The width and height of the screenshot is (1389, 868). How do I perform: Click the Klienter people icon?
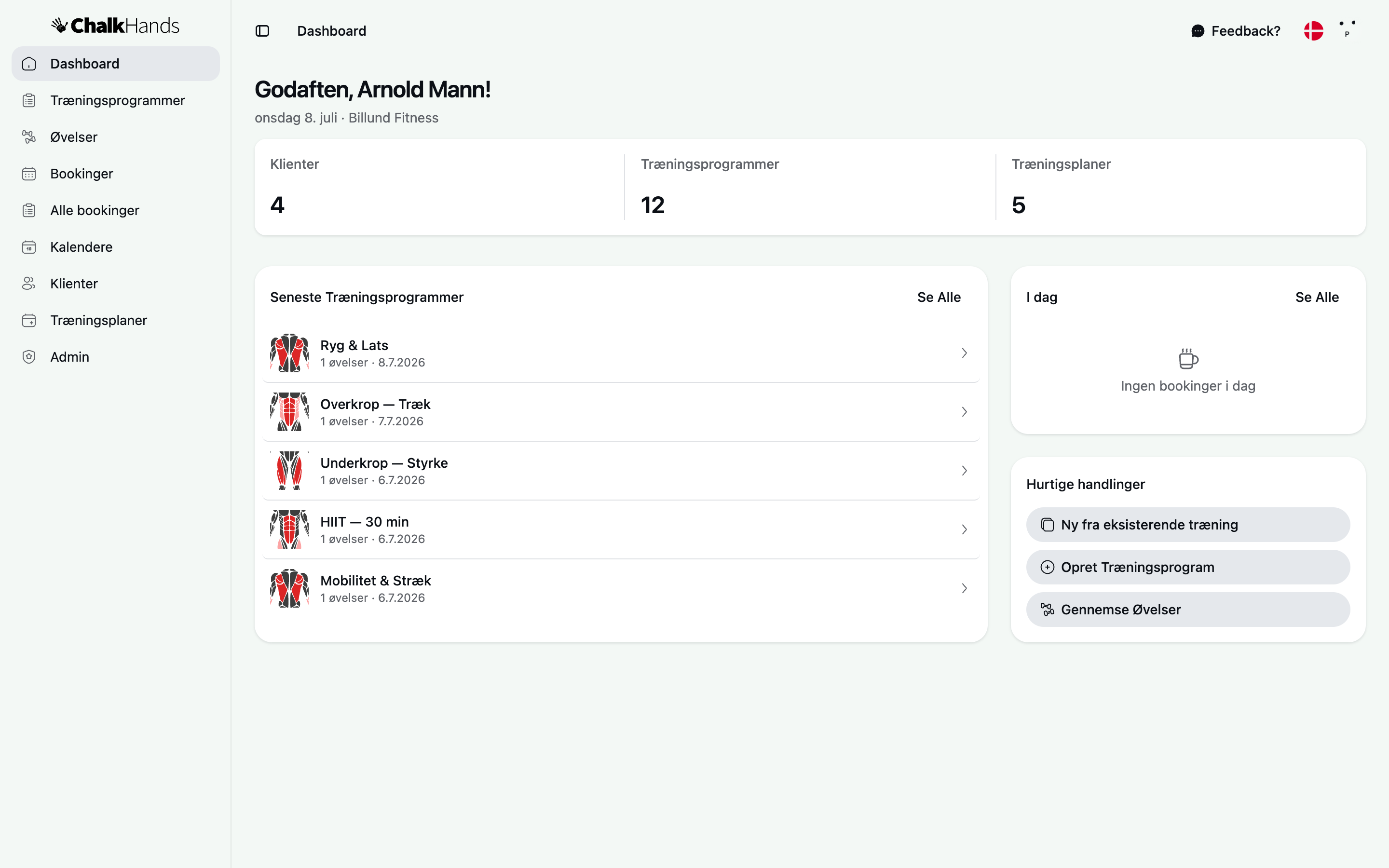coord(29,284)
